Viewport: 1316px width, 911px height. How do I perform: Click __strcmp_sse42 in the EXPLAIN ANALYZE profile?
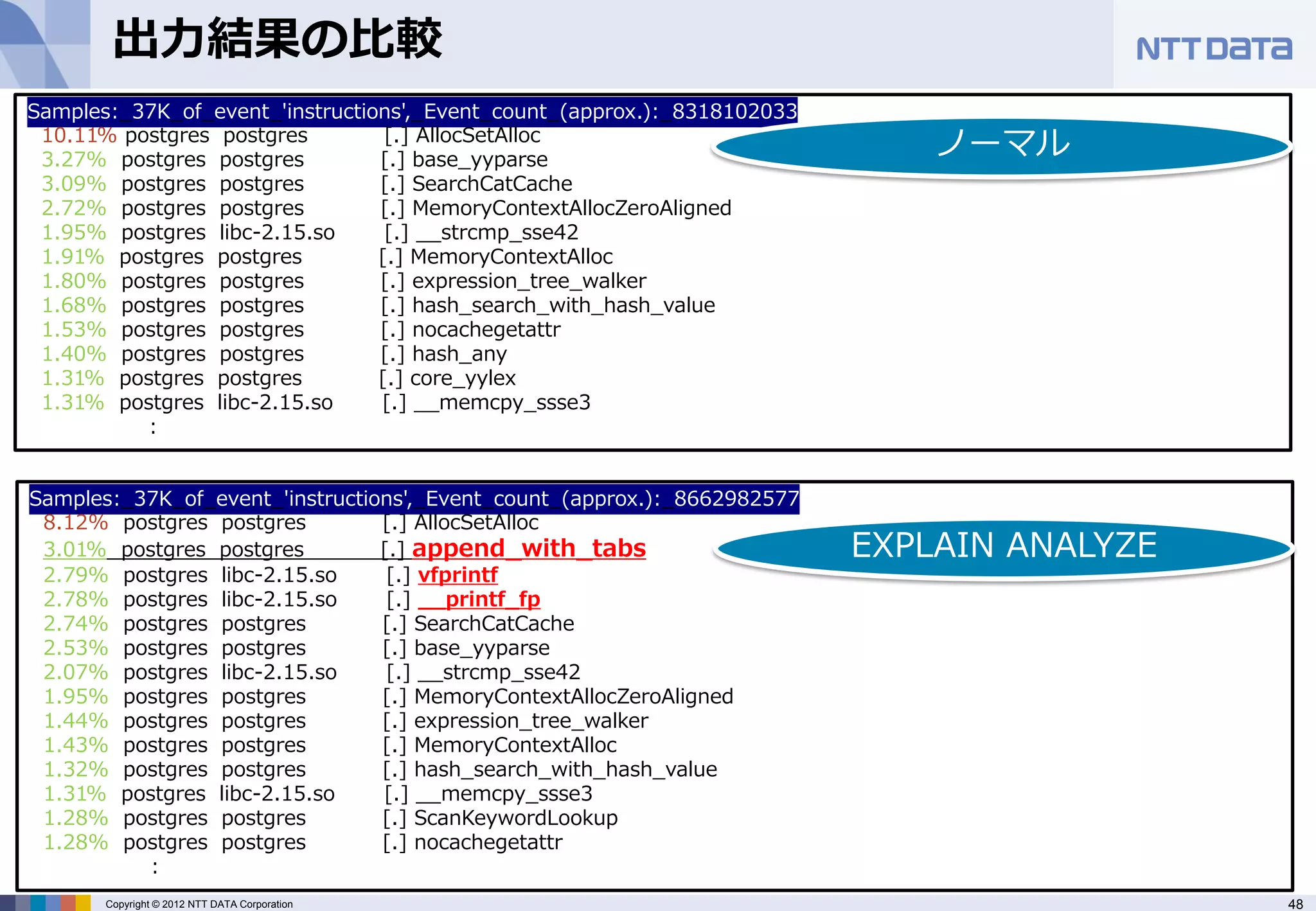[499, 672]
